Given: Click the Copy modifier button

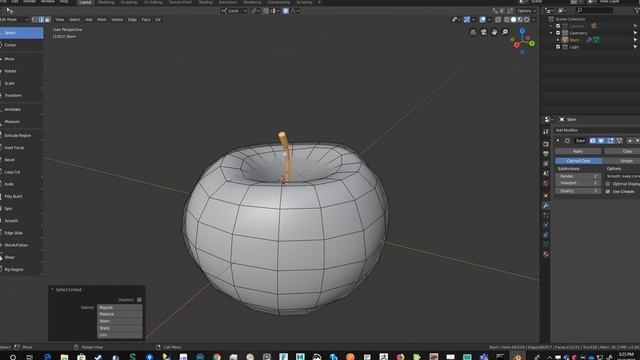Looking at the screenshot, I should (x=622, y=151).
